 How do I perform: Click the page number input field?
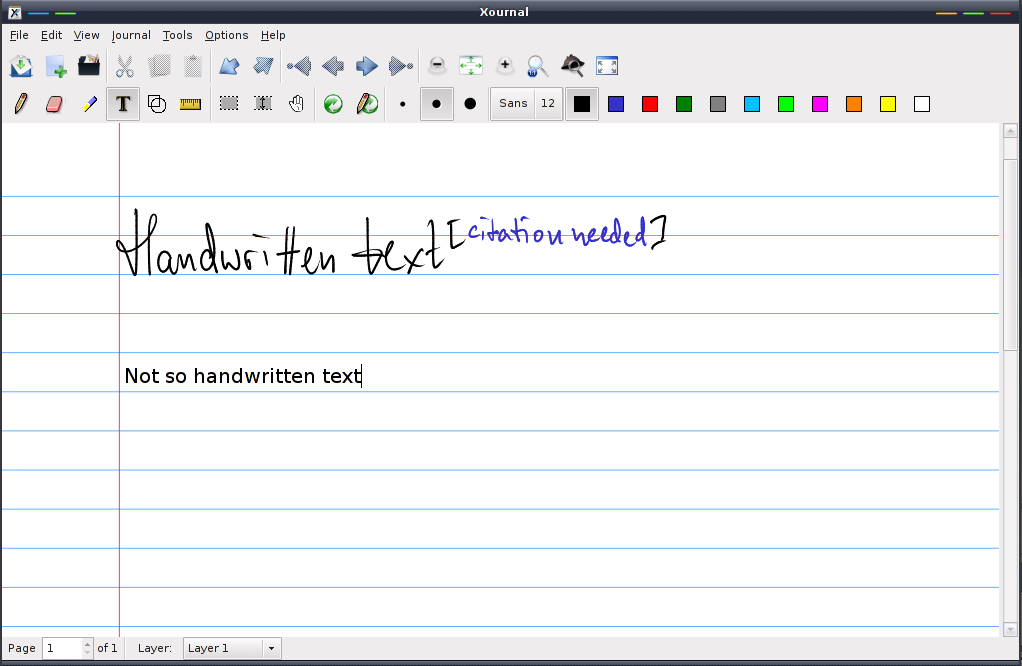click(x=62, y=648)
